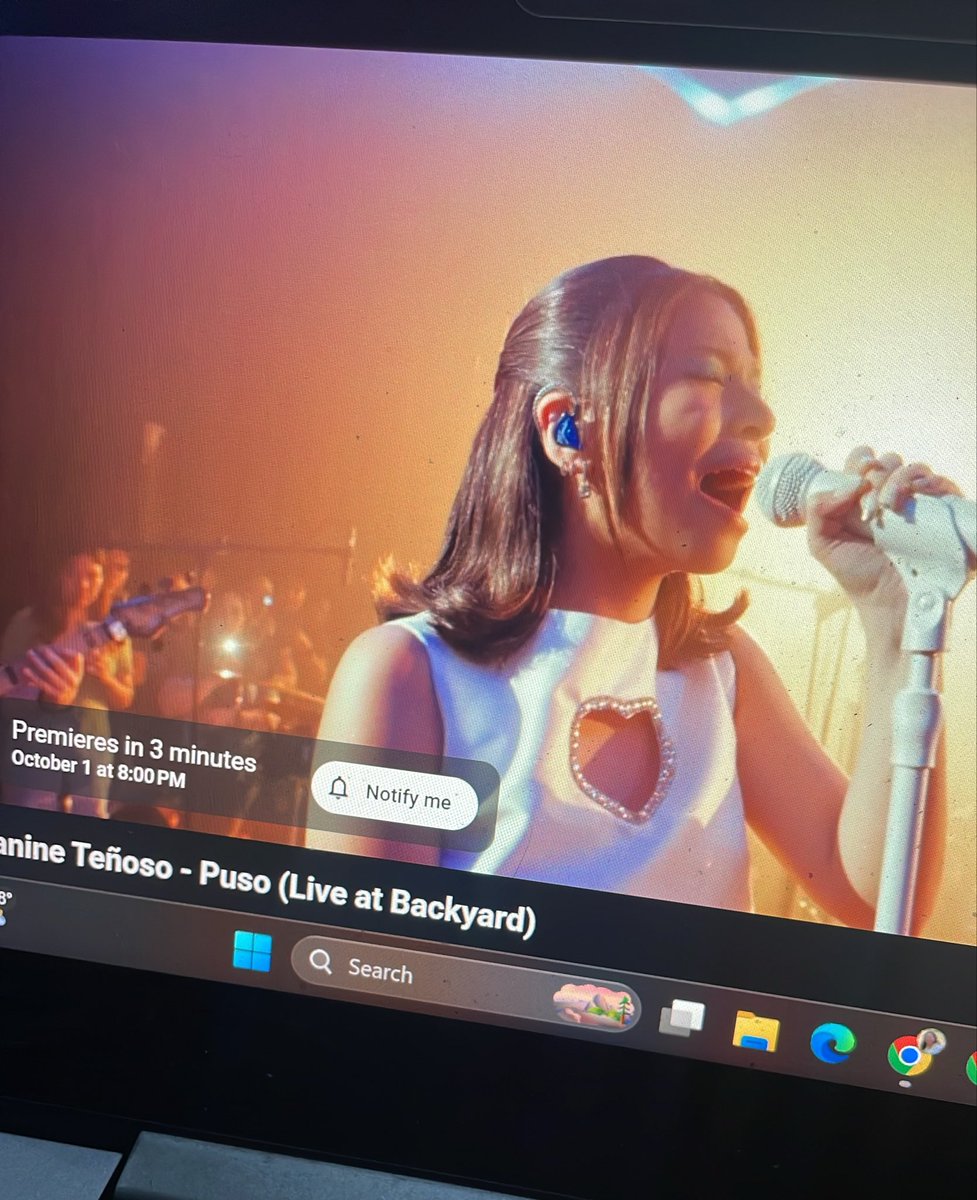The width and height of the screenshot is (977, 1200).
Task: Launch File Explorer from the taskbar
Action: click(x=756, y=1031)
